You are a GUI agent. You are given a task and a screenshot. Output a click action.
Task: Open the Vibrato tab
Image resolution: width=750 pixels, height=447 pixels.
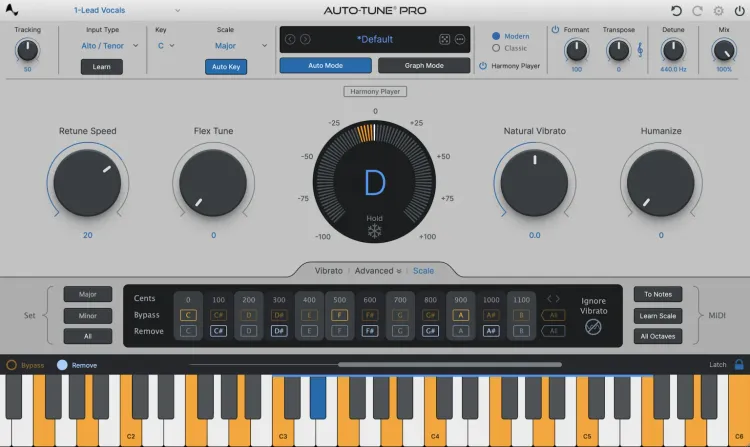click(329, 271)
